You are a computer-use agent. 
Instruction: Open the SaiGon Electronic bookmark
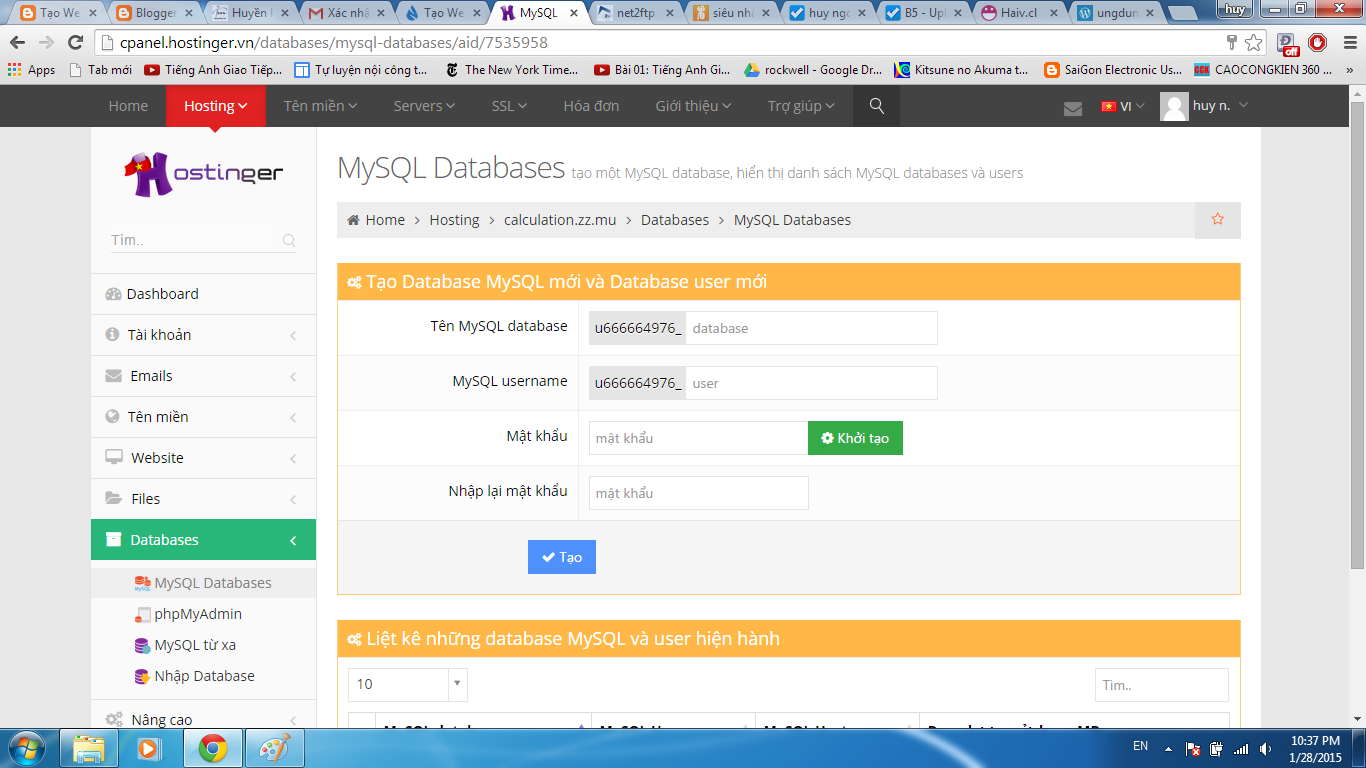(x=1112, y=70)
